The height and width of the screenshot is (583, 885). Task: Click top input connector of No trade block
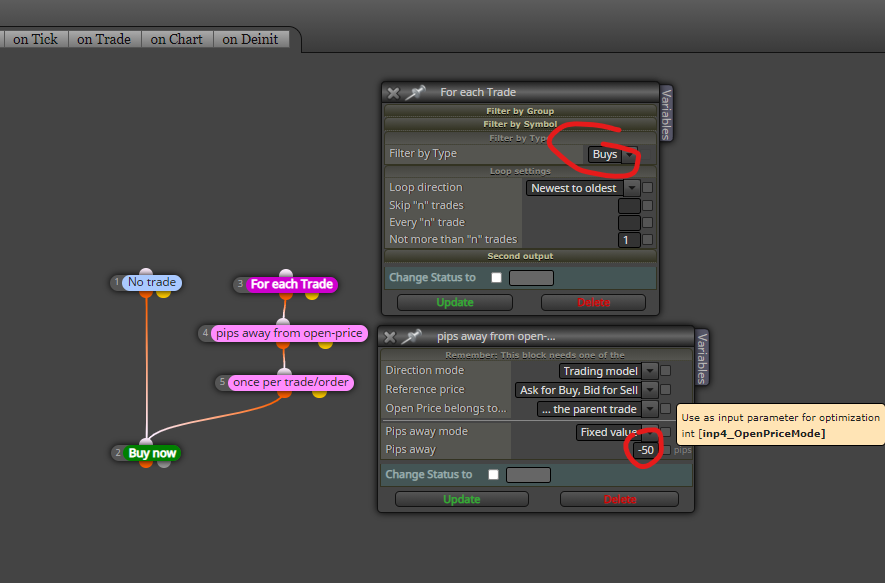point(146,272)
